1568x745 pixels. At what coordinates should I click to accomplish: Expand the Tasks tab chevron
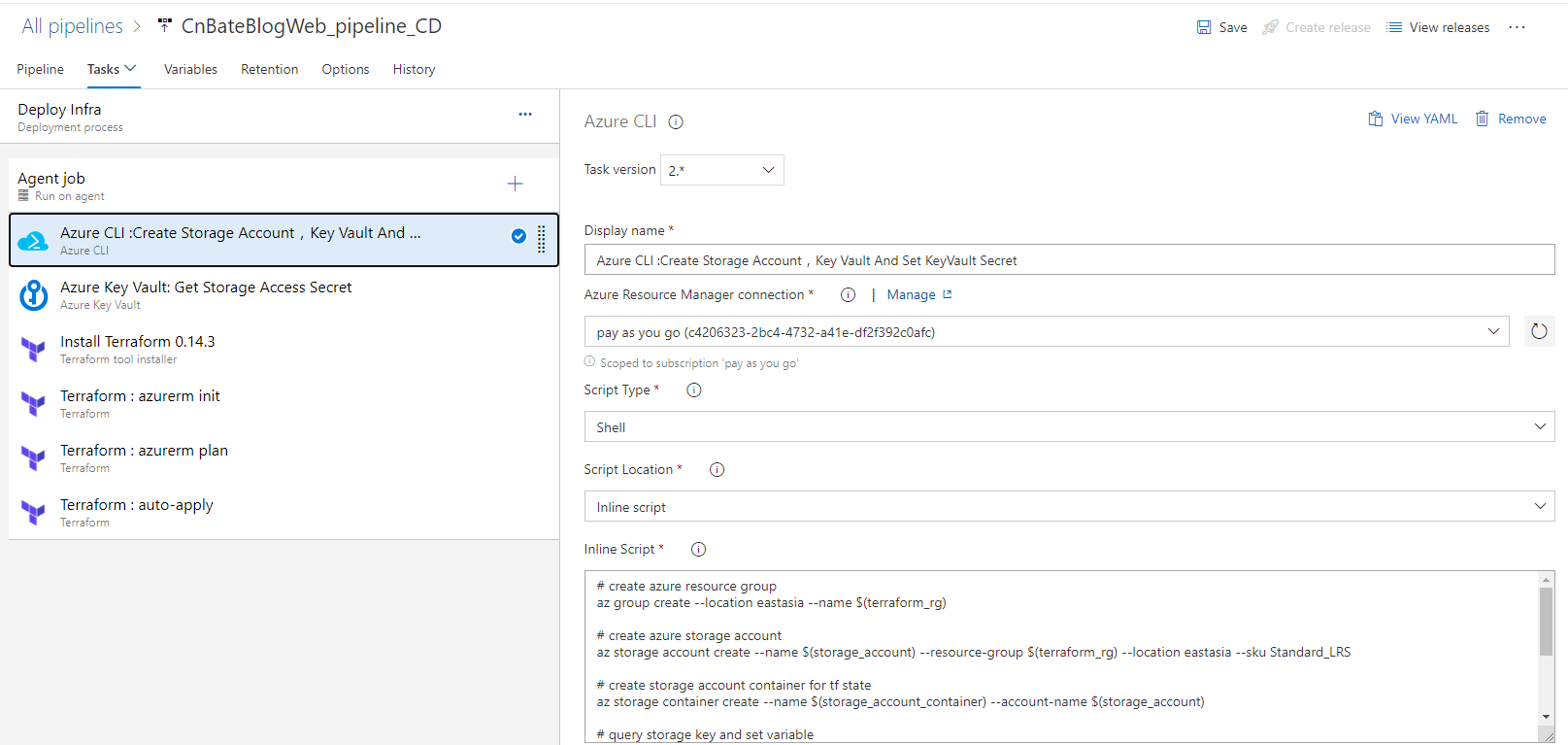[131, 68]
